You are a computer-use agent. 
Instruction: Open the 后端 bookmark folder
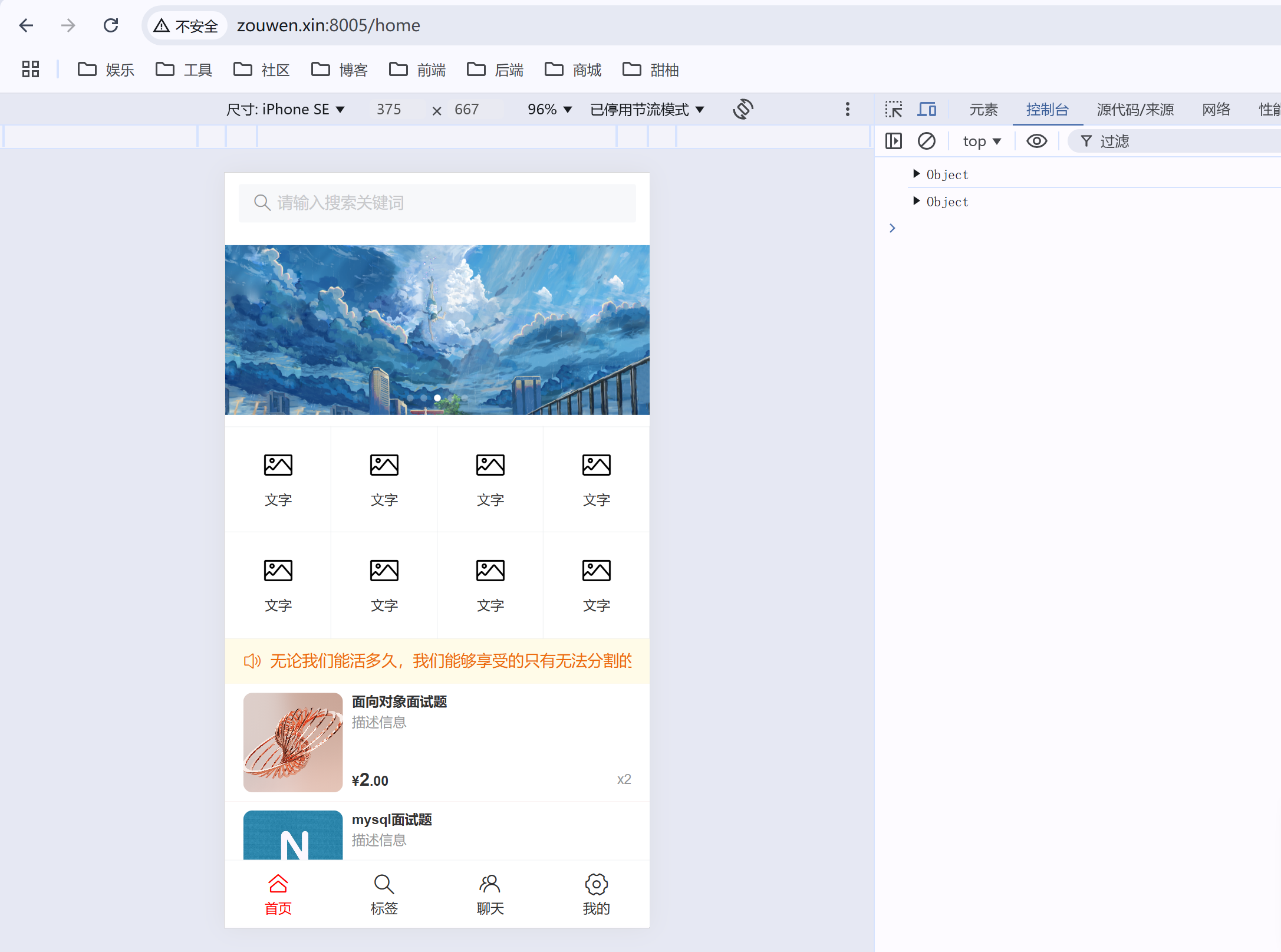click(495, 70)
